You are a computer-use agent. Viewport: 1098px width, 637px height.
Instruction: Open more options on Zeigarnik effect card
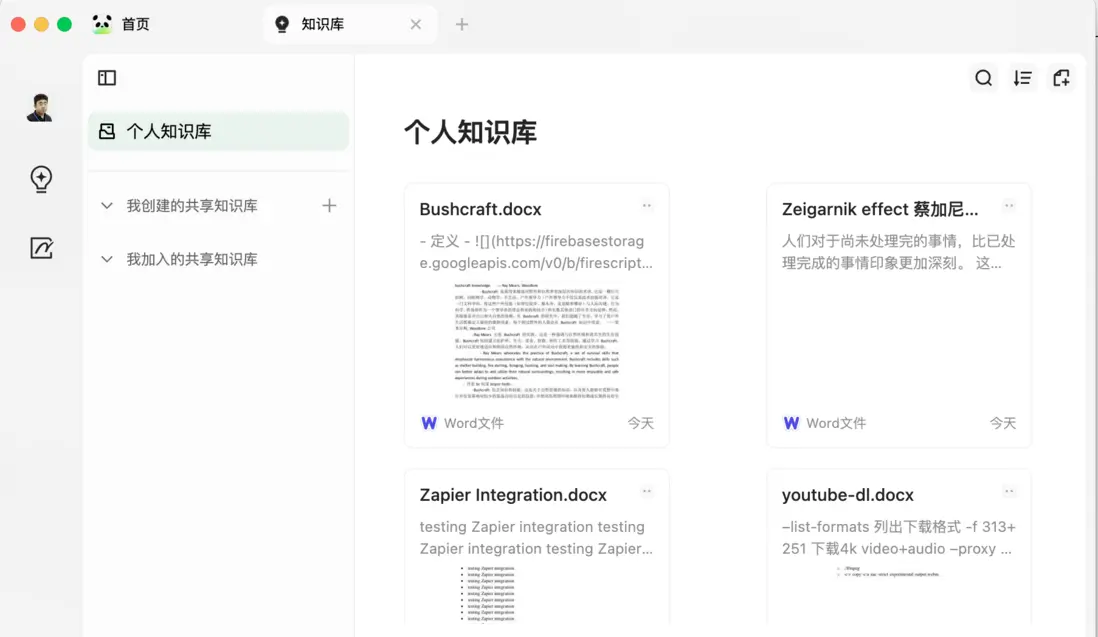point(1009,206)
